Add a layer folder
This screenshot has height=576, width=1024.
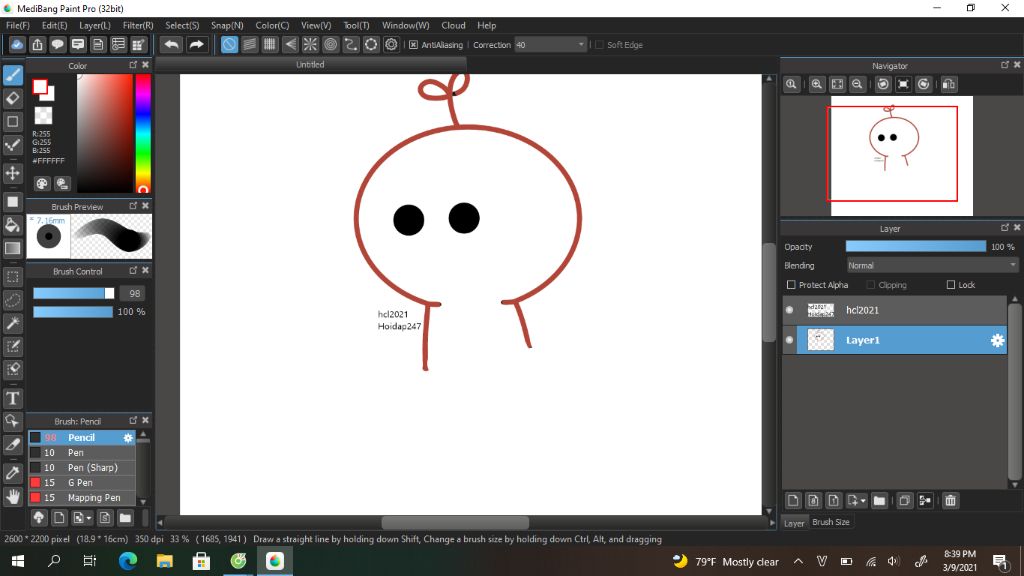click(879, 501)
